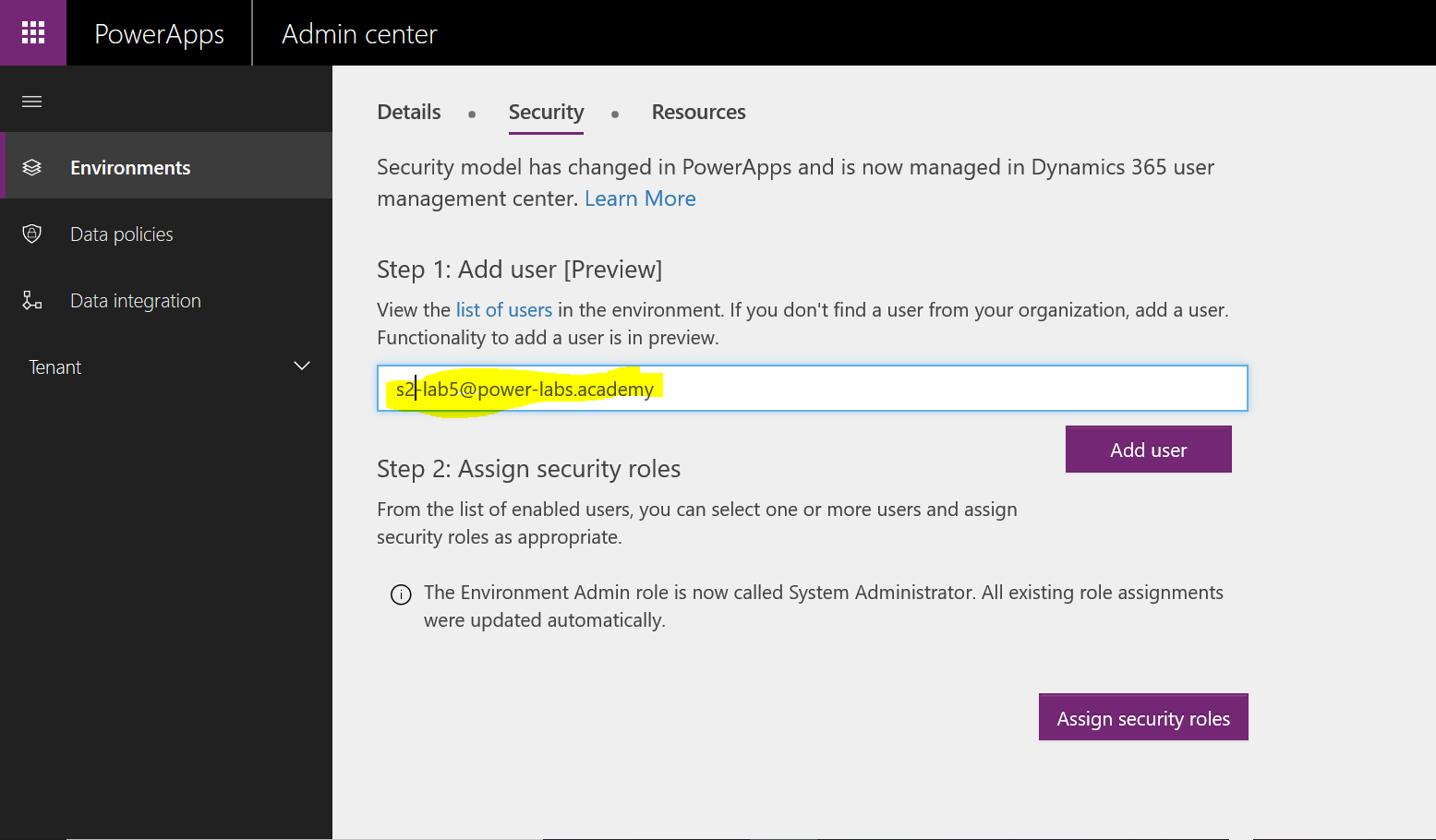
Task: Follow the Learn More link
Action: 640,198
